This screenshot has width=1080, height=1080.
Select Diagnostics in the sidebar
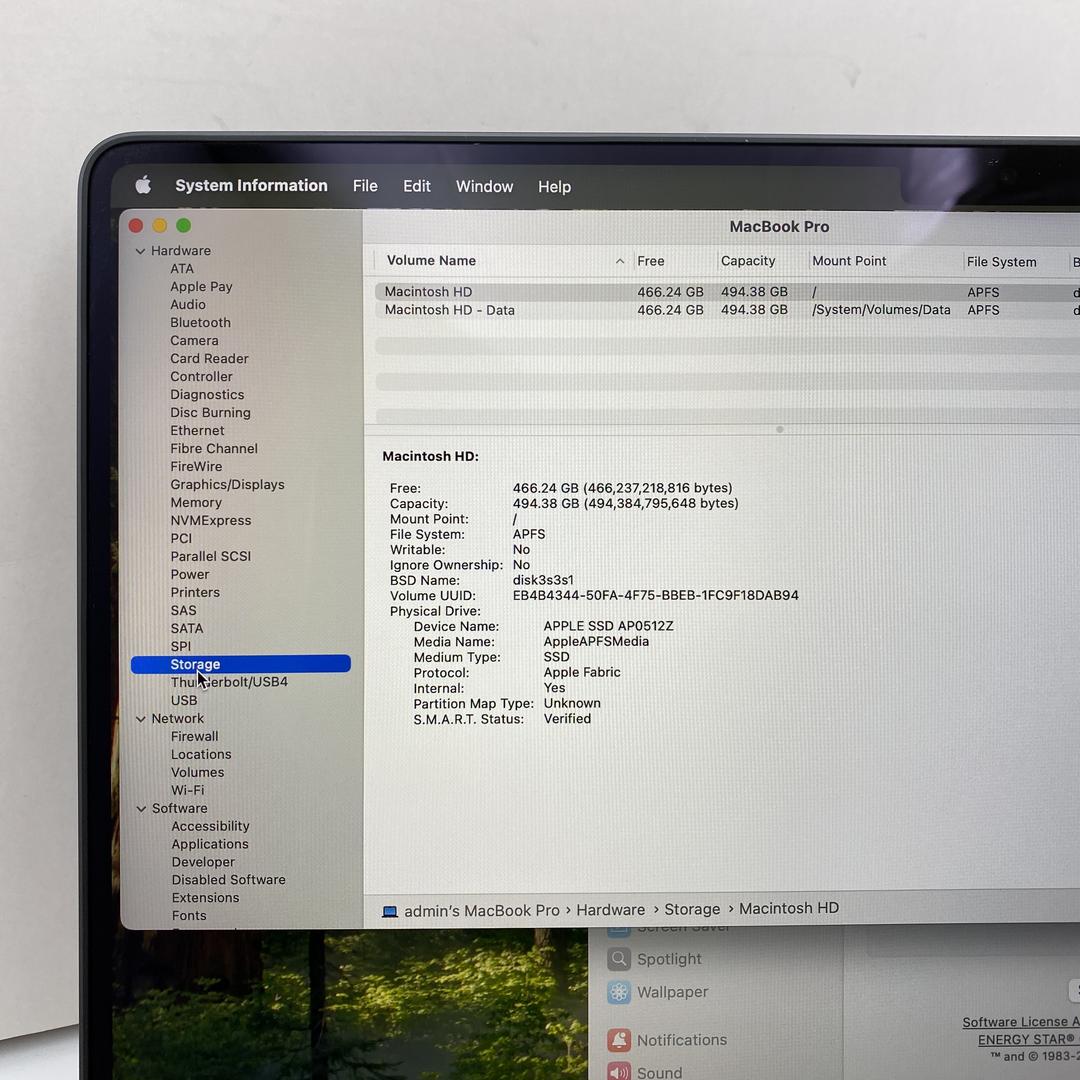[x=207, y=395]
